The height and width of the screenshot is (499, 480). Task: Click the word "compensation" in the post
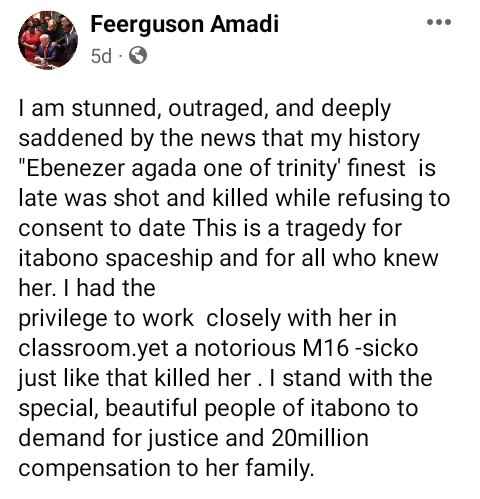click(94, 469)
